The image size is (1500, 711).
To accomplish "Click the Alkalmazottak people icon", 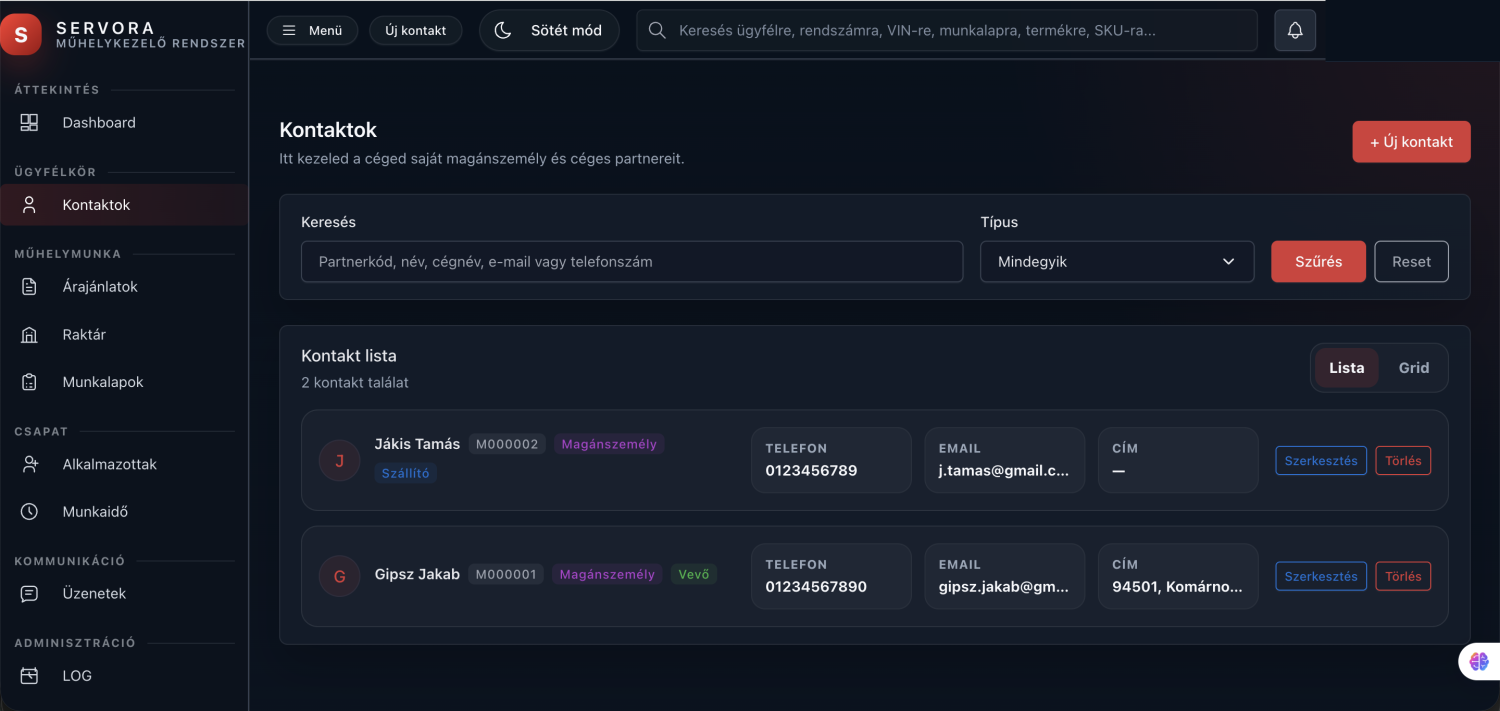I will click(x=29, y=464).
